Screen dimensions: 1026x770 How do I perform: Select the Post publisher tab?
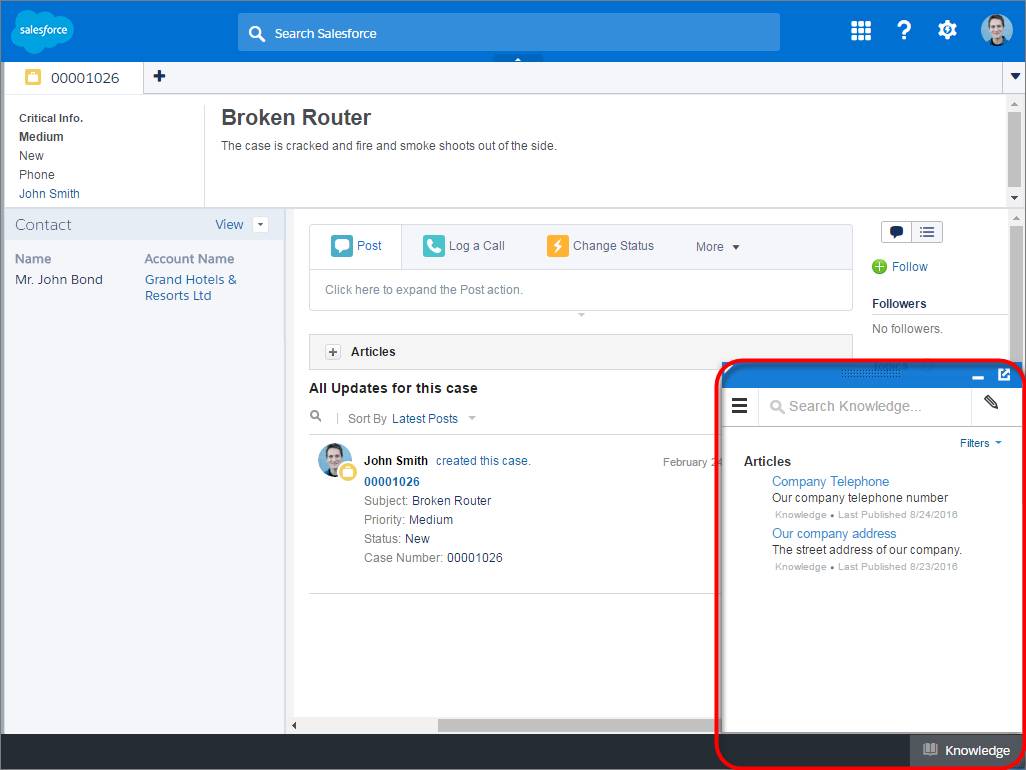click(355, 246)
